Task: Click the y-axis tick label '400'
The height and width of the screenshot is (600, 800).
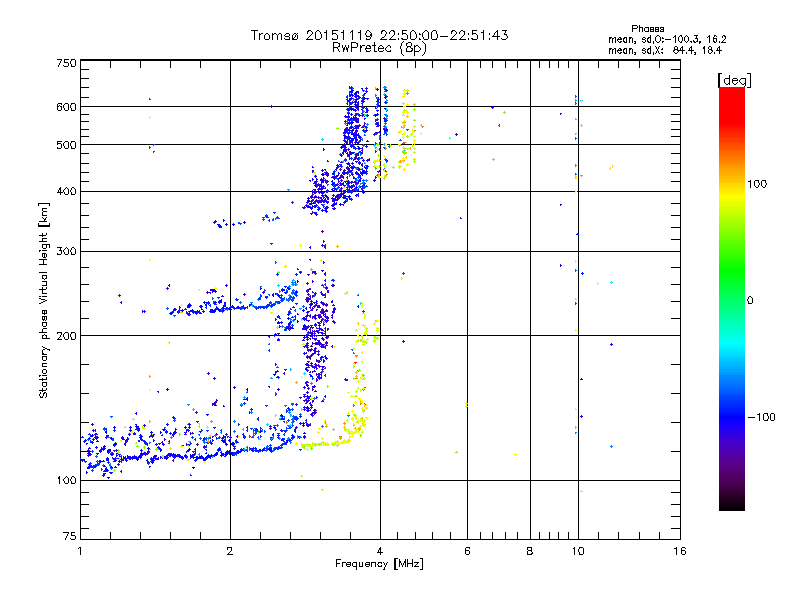Action: pyautogui.click(x=66, y=192)
